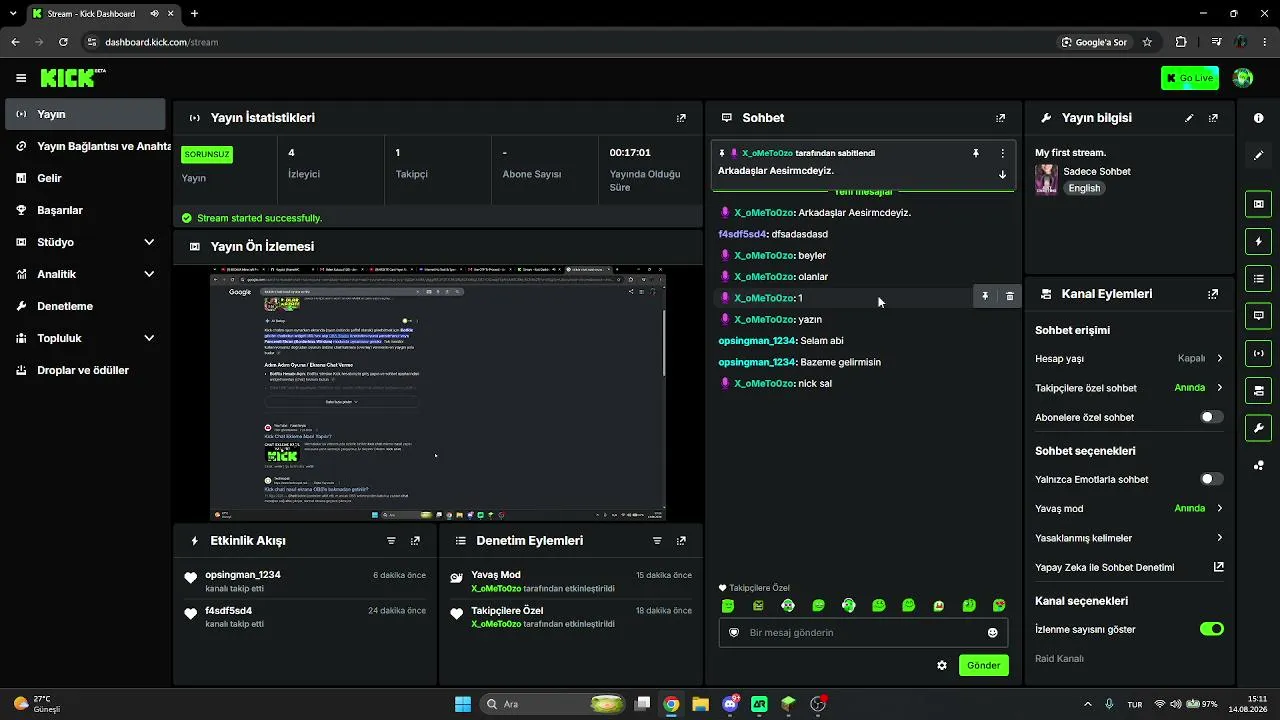The height and width of the screenshot is (720, 1280).
Task: Open the hamburger menu beside the Kick logo
Action: click(21, 78)
